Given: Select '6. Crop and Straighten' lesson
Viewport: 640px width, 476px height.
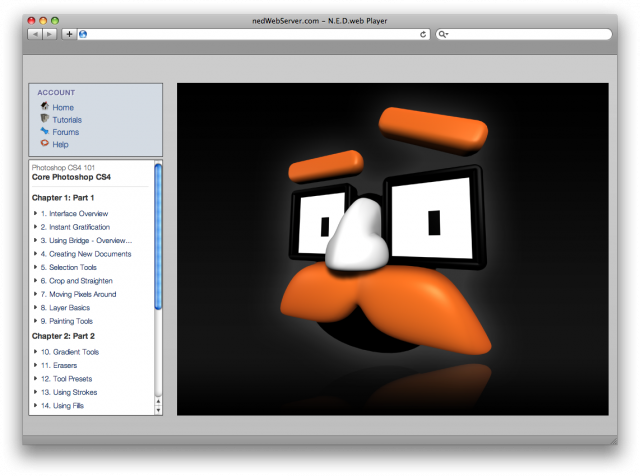Looking at the screenshot, I should point(76,281).
